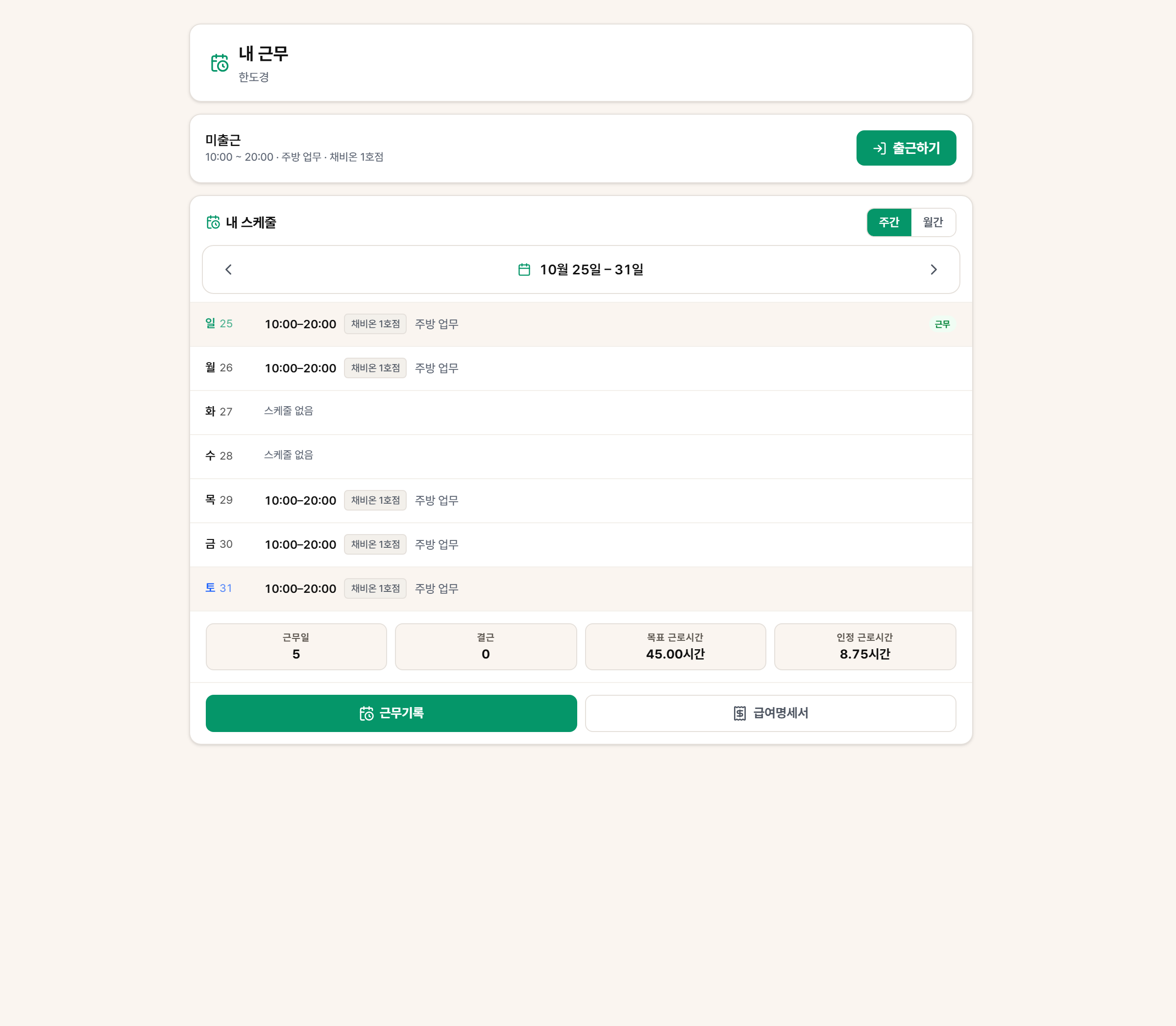This screenshot has width=1176, height=1026.
Task: Click the 채비온 1호점 tag on 토 31
Action: (x=375, y=588)
